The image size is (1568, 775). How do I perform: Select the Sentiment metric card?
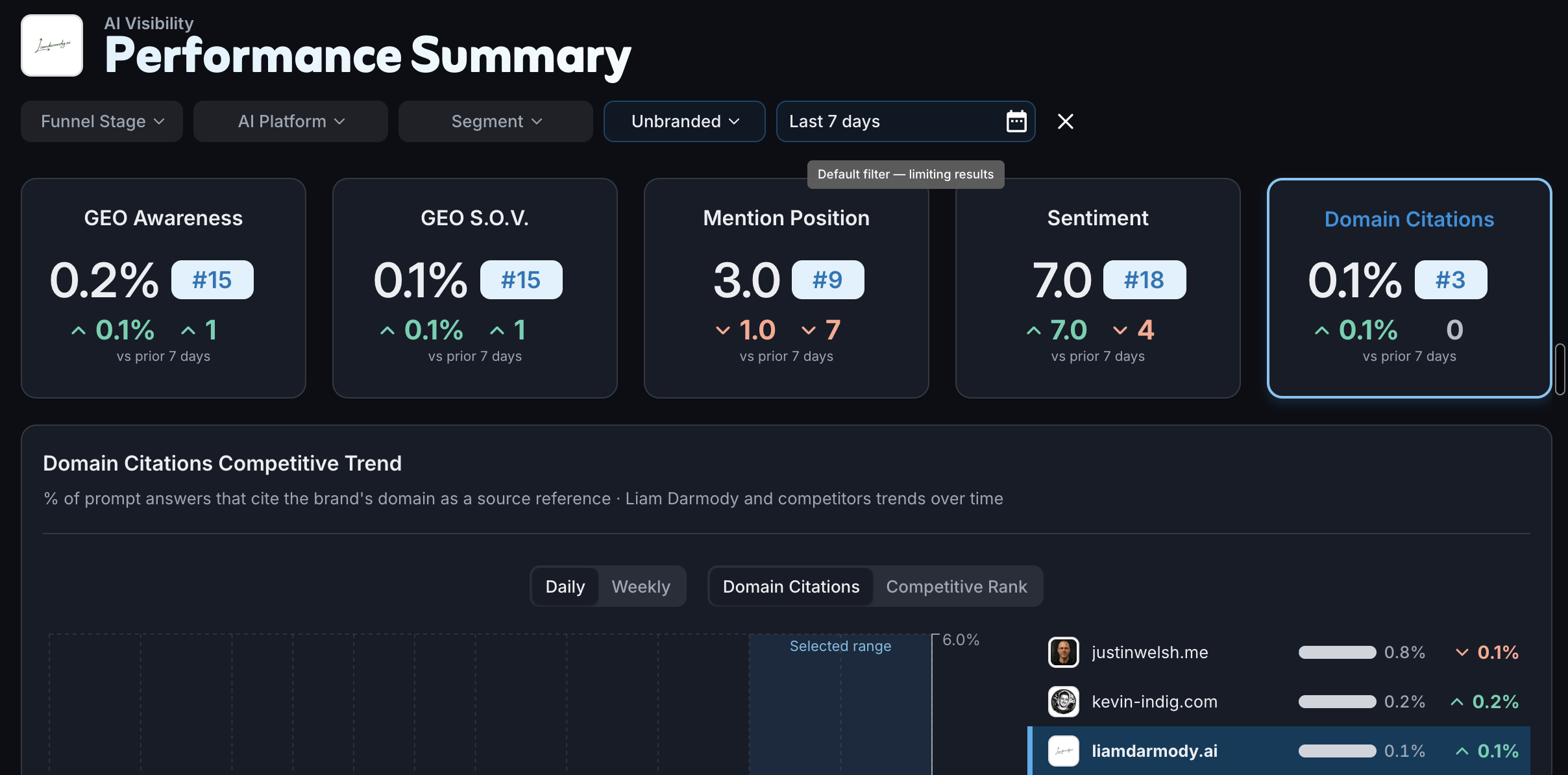click(x=1098, y=288)
